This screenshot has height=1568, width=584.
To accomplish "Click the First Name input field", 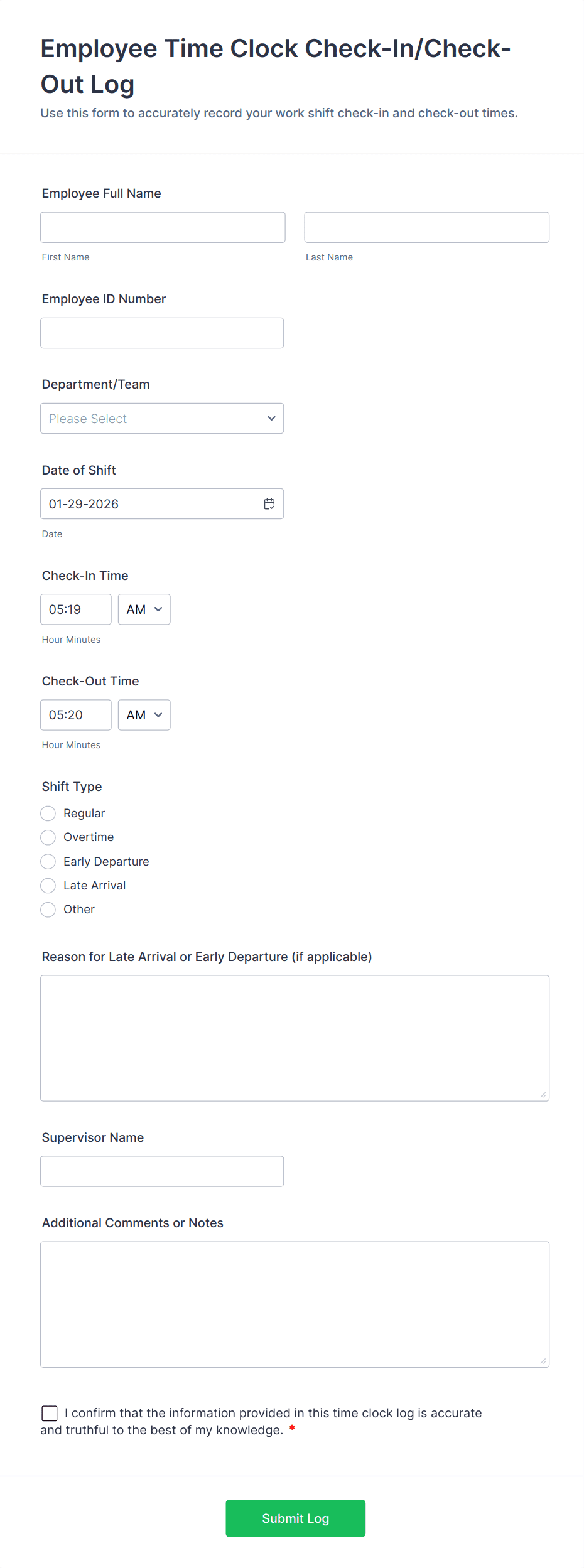I will pyautogui.click(x=162, y=227).
